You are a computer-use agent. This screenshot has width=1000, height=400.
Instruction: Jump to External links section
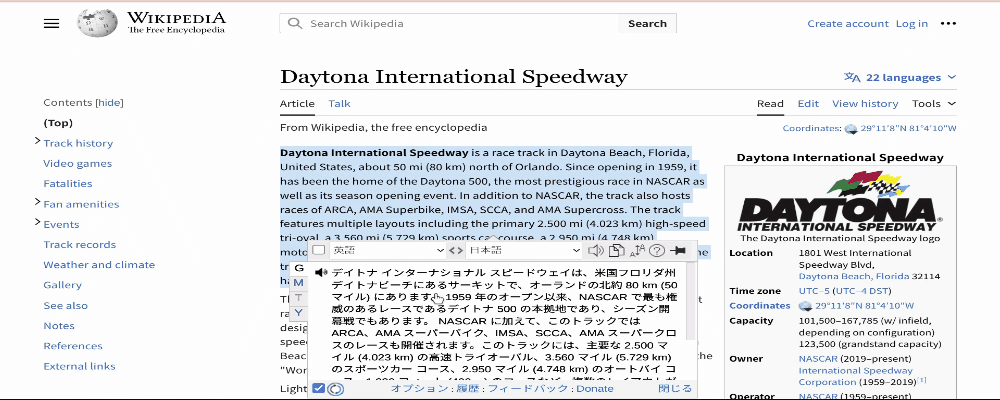click(x=79, y=366)
